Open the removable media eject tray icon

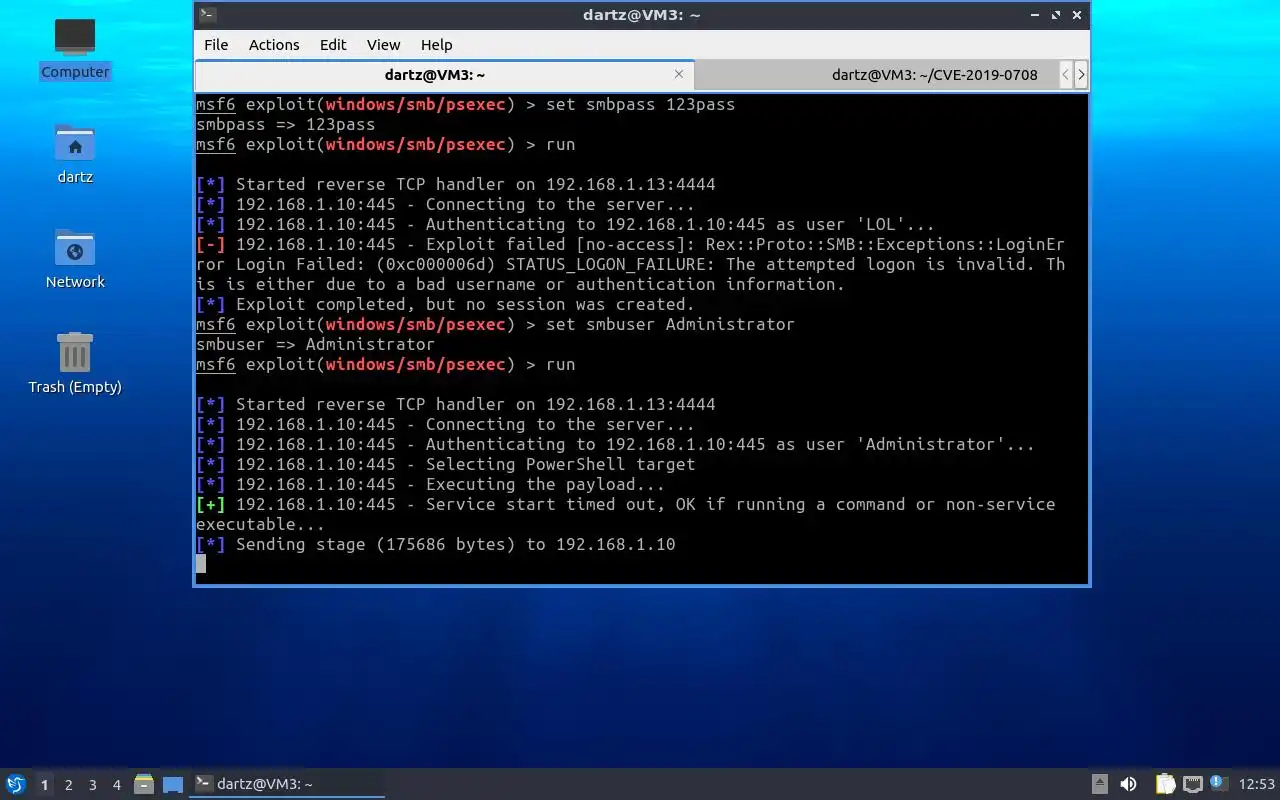pos(1099,784)
